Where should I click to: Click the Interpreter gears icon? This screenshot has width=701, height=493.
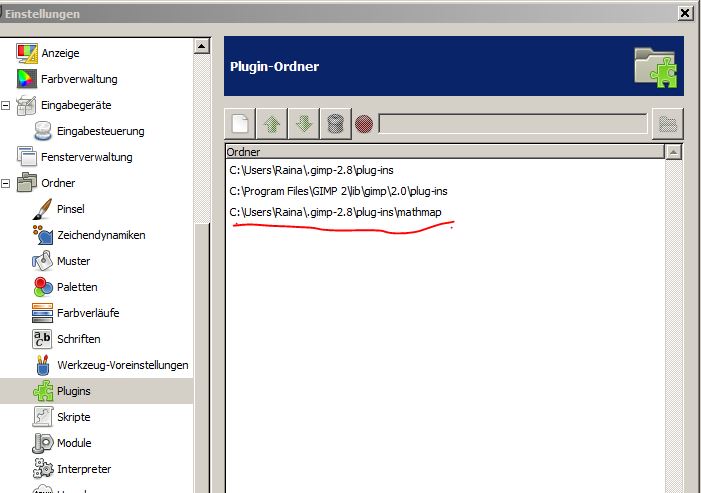pos(43,469)
